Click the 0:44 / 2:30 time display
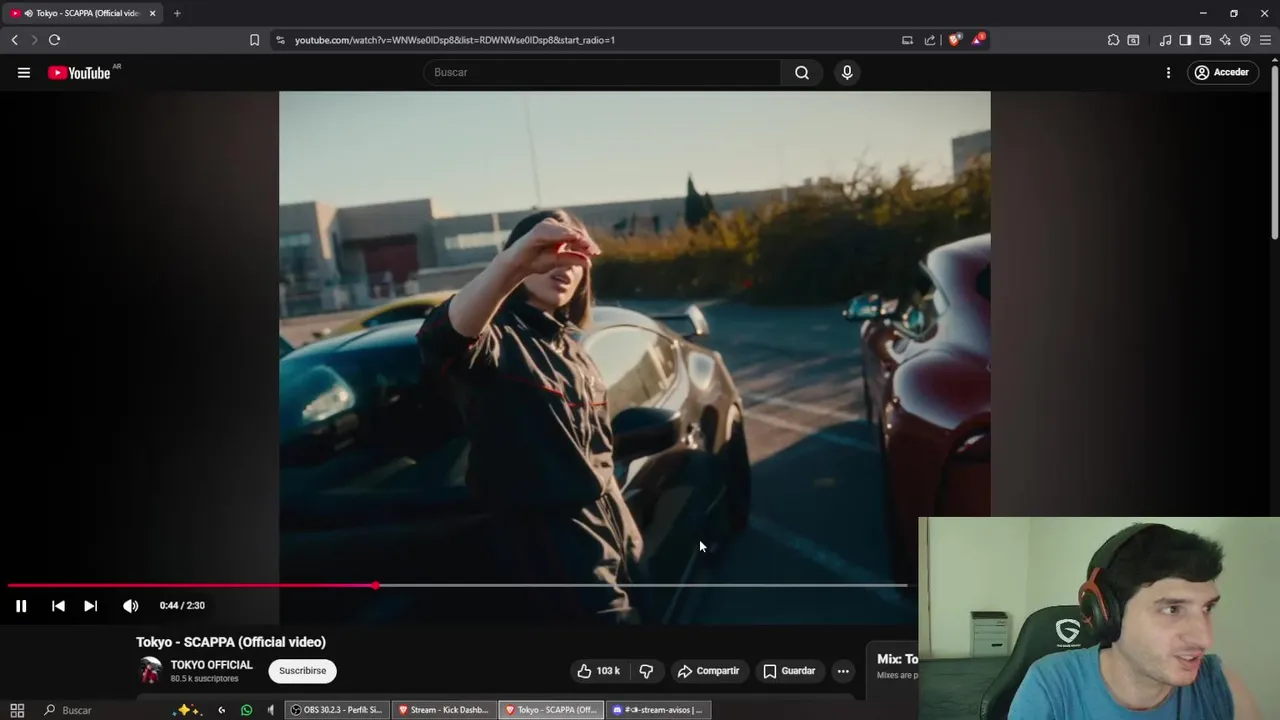The image size is (1280, 720). 182,605
